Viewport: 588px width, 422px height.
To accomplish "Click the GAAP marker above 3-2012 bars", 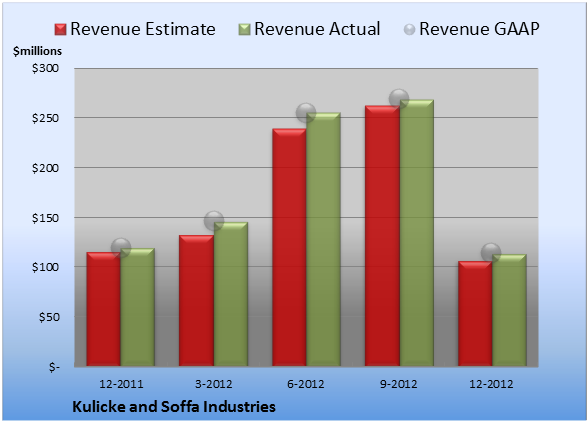I will click(214, 221).
